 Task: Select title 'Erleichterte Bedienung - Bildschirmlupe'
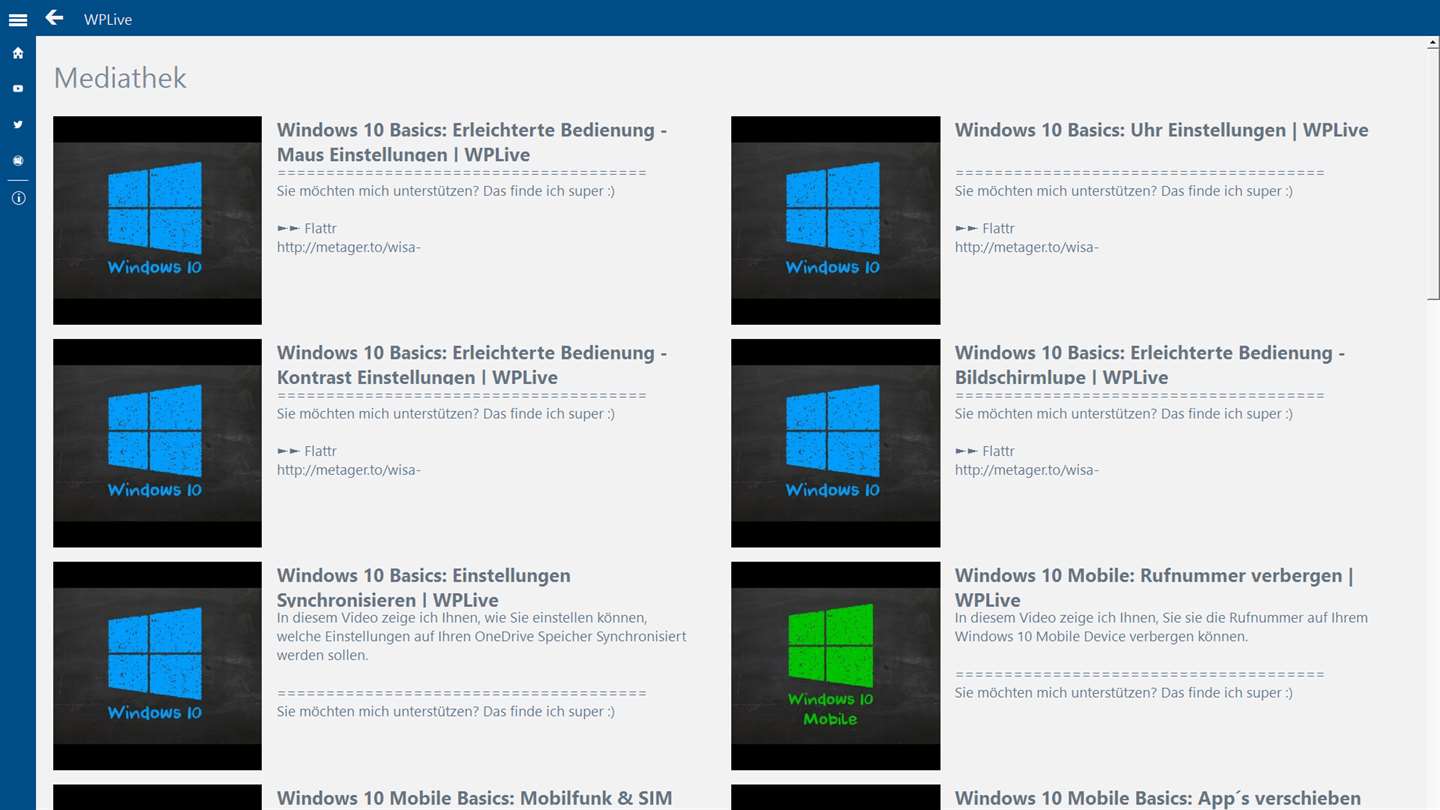[x=1150, y=365]
